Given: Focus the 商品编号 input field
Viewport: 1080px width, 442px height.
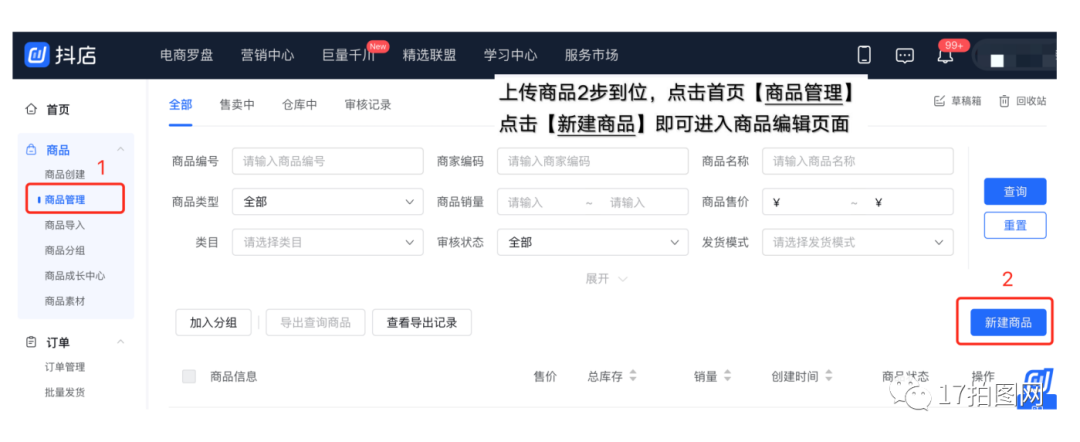Looking at the screenshot, I should (x=327, y=161).
